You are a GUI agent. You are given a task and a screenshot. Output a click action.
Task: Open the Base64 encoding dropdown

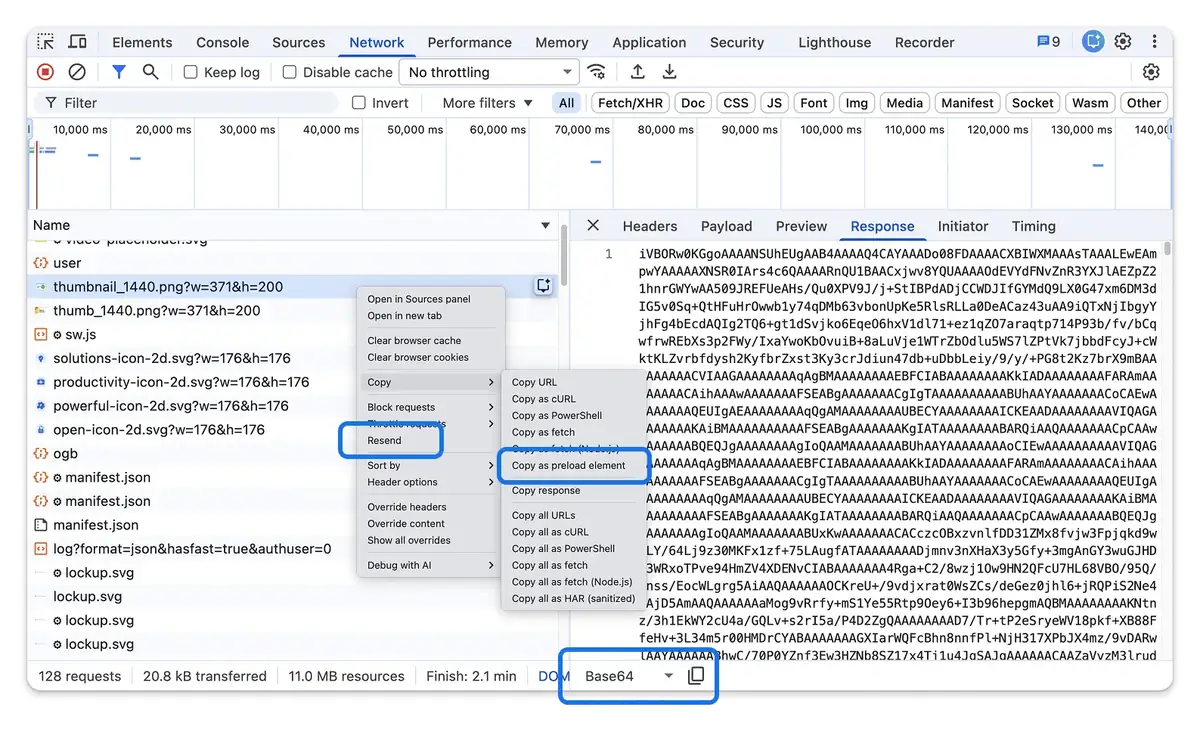click(x=627, y=676)
